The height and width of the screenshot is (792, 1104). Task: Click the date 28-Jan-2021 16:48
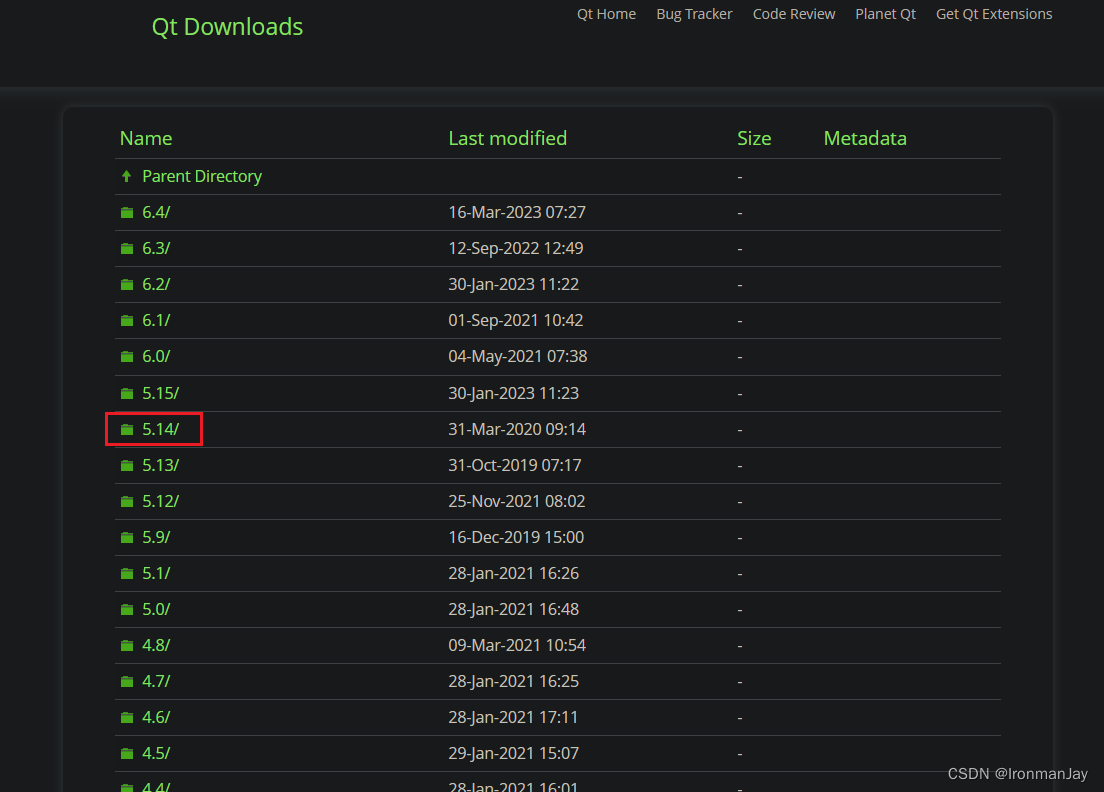point(514,610)
